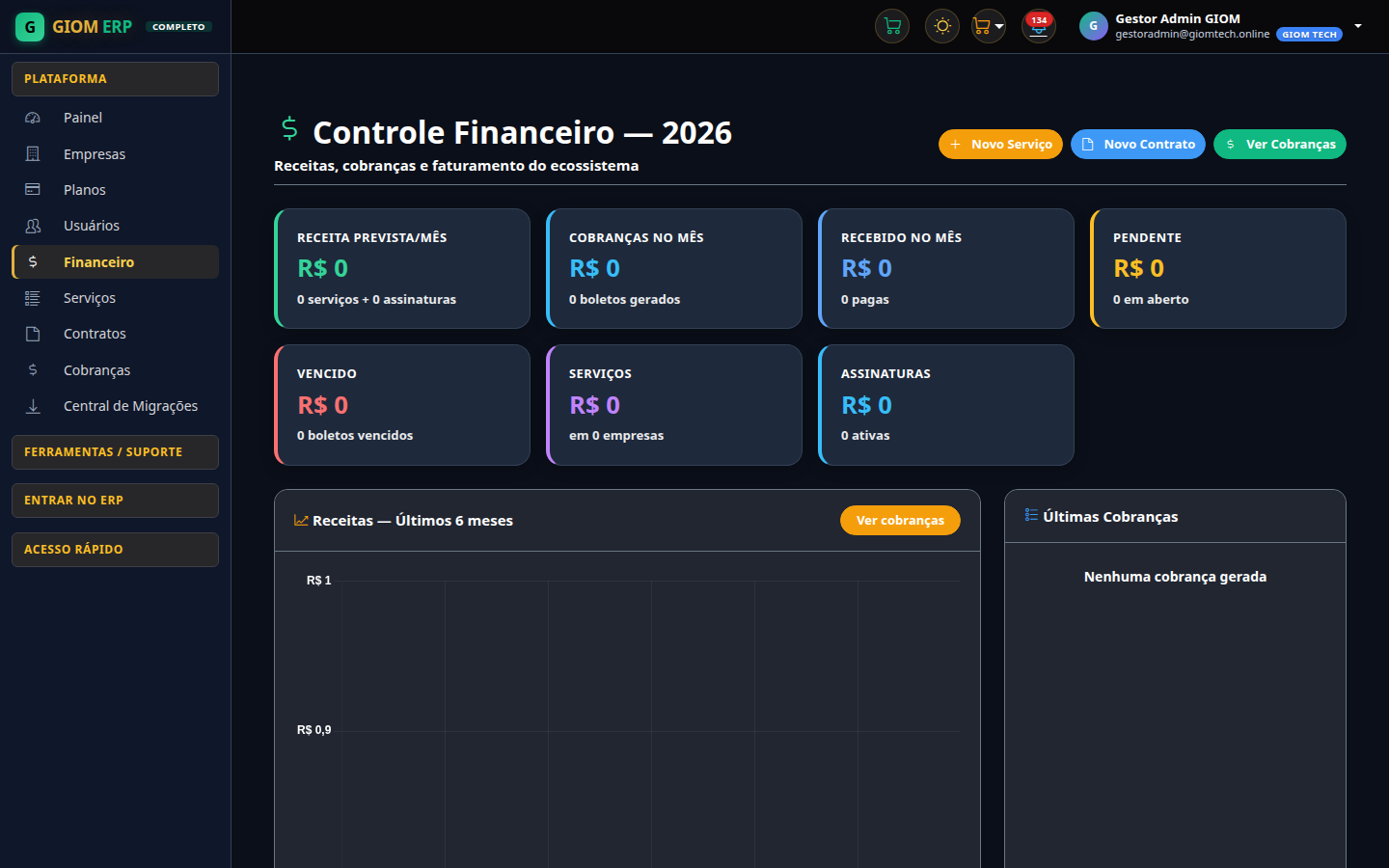The height and width of the screenshot is (868, 1389).
Task: Click the GIOM ERP logo icon
Action: point(30,27)
